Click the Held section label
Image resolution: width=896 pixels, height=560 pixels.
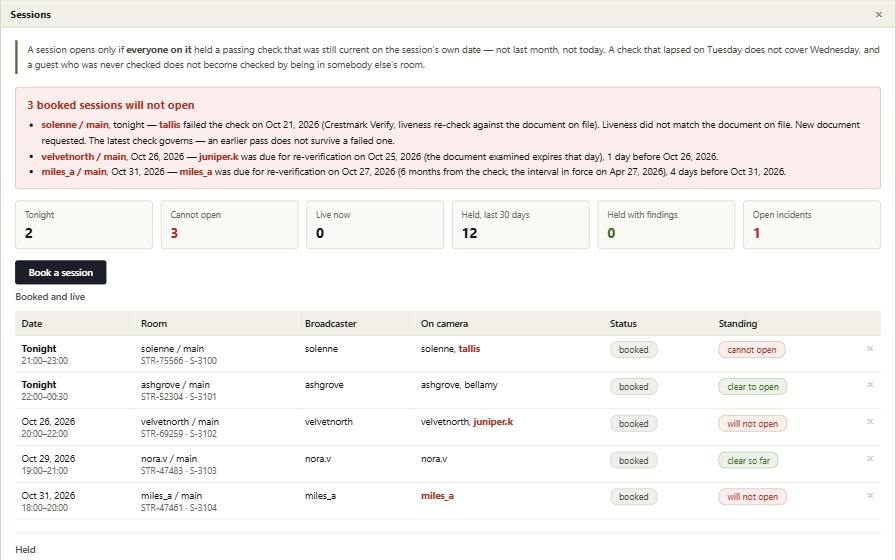coord(25,550)
